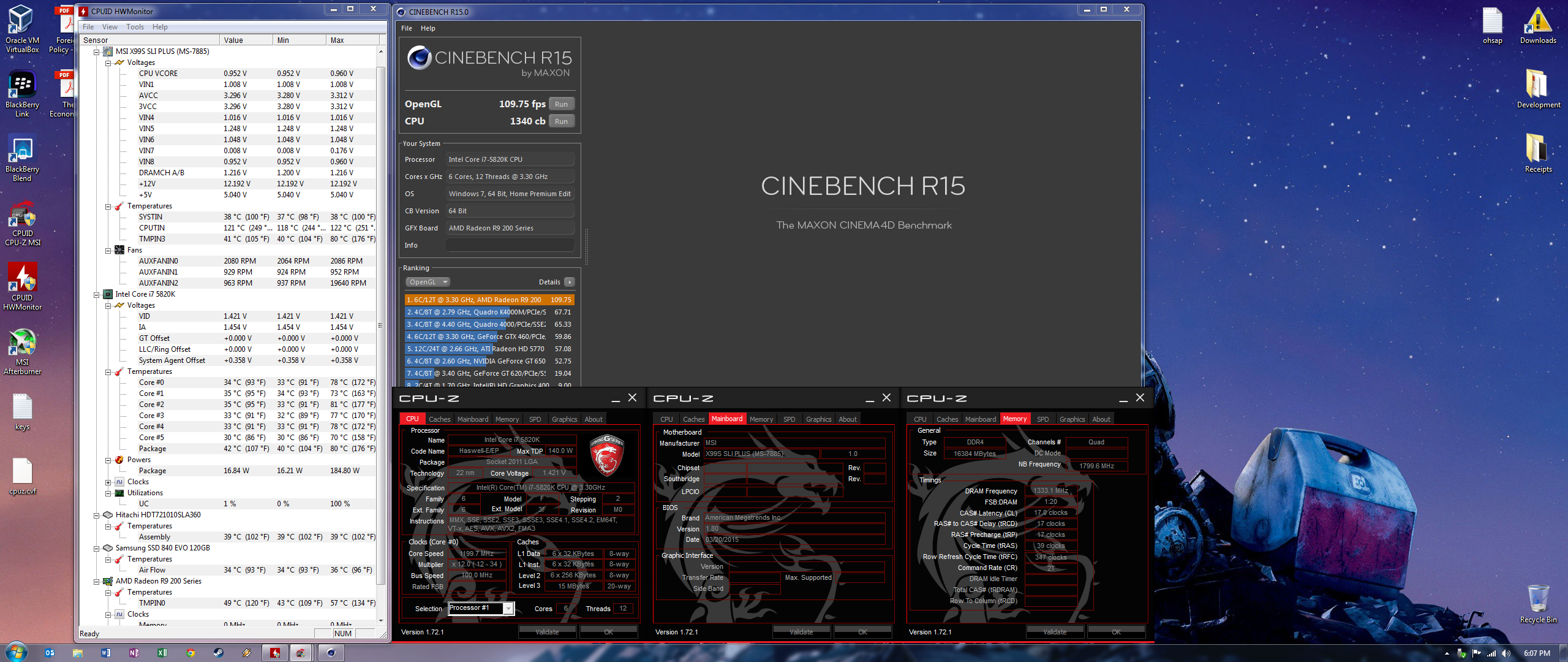Select ranking entry Quadro K4000M 67.71
Viewport: 1568px width, 662px height.
click(489, 312)
